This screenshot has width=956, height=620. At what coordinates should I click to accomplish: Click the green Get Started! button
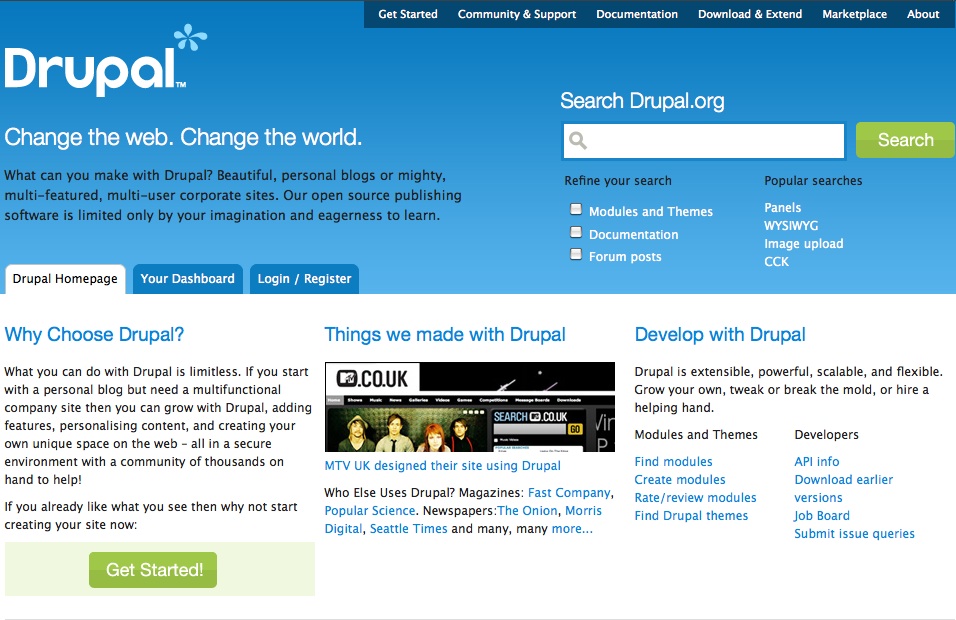pyautogui.click(x=154, y=570)
